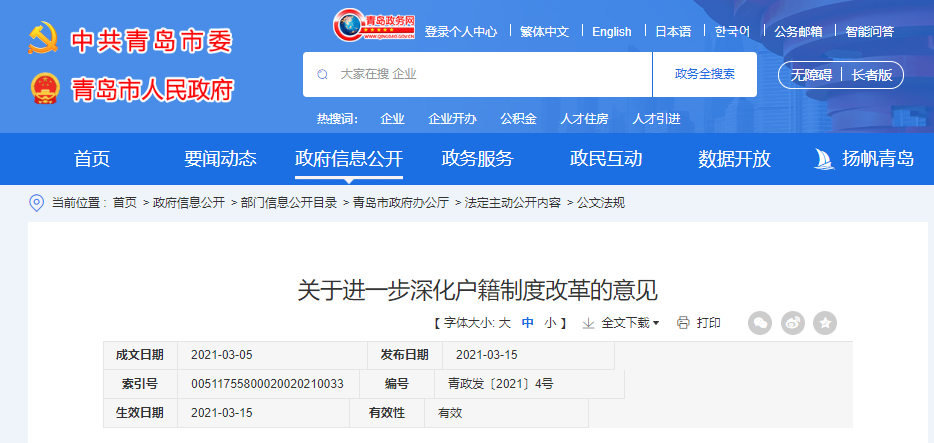Viewport: 934px width, 443px height.
Task: Click breadcrumb 青岛市政府办公厅
Action: tap(401, 203)
